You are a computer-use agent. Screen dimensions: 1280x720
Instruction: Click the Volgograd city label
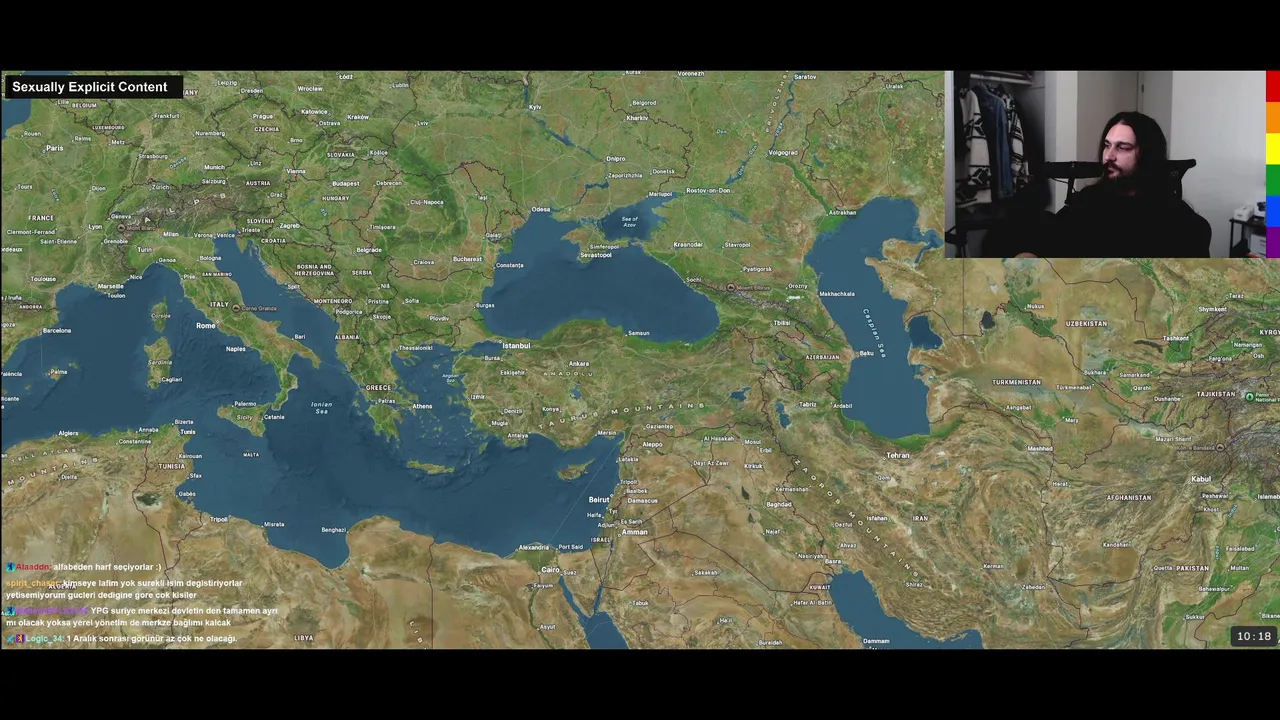coord(783,153)
